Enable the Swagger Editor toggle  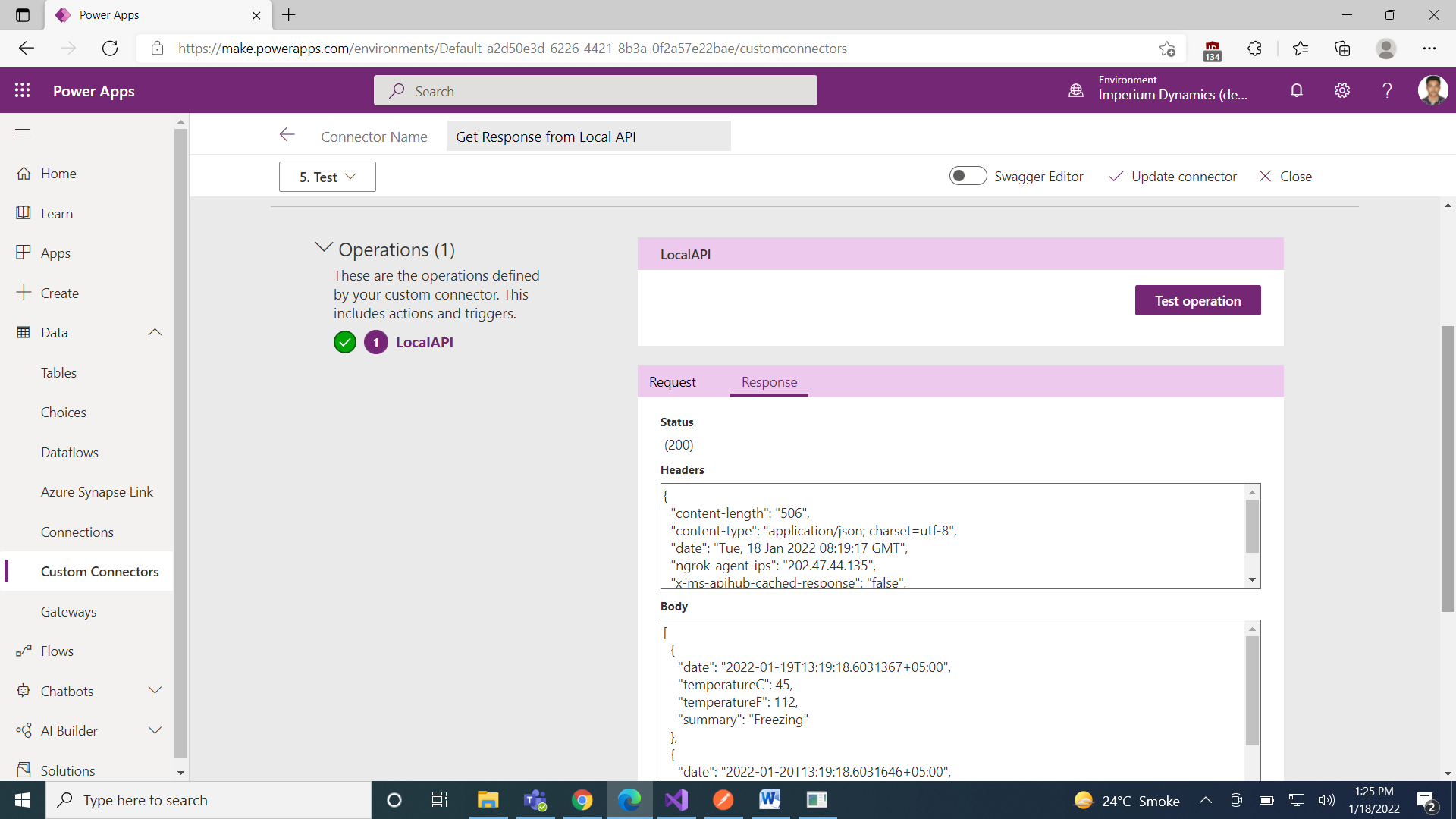tap(968, 175)
